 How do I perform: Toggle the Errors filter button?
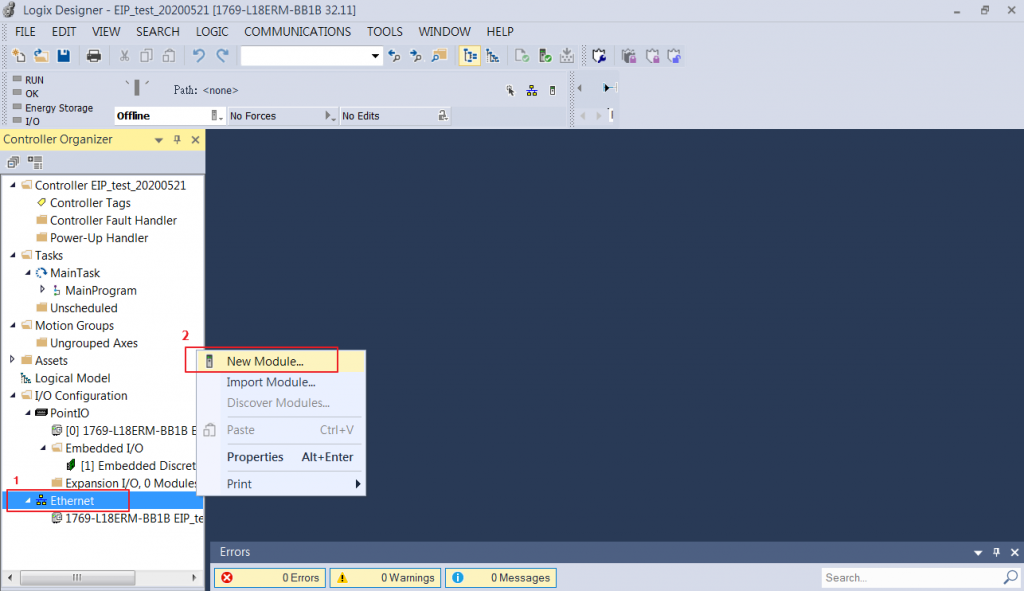269,578
